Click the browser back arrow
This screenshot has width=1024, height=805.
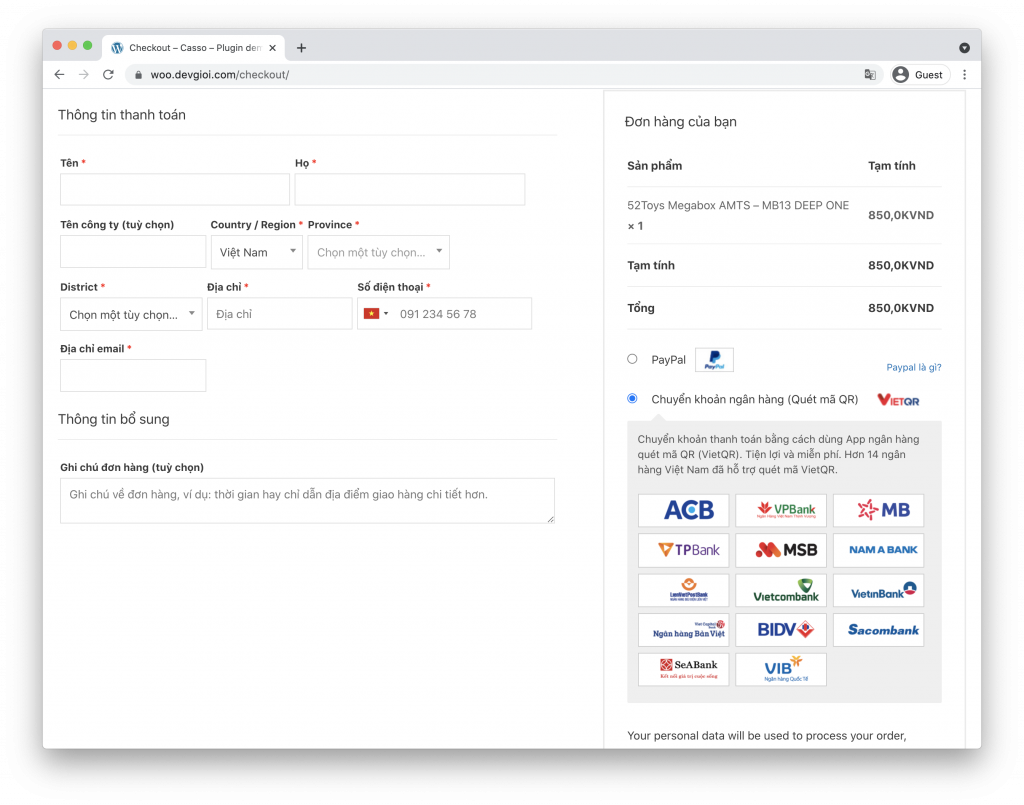(x=59, y=74)
